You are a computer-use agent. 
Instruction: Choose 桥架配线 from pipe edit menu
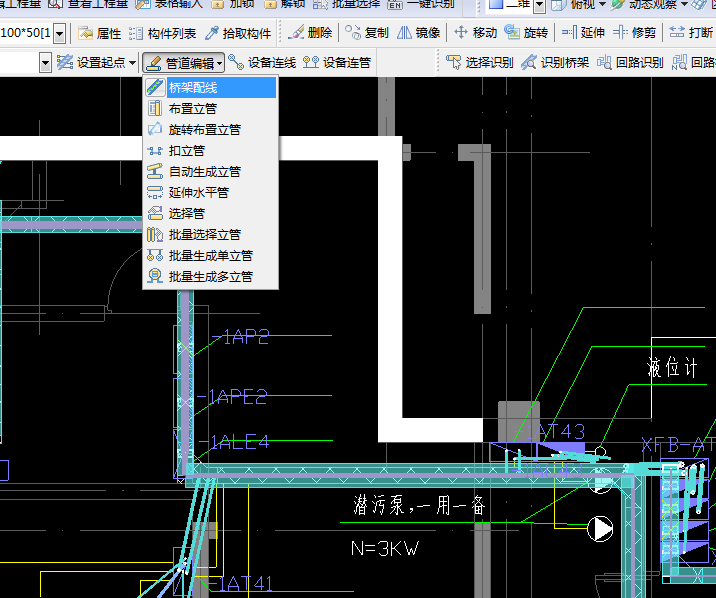pos(211,87)
